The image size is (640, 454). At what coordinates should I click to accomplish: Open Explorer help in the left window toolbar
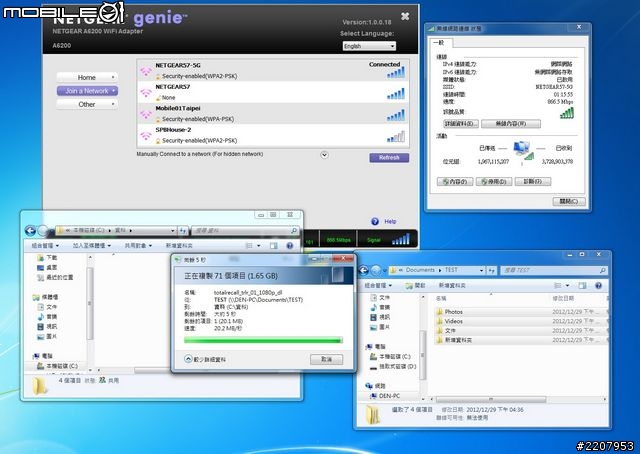point(289,245)
